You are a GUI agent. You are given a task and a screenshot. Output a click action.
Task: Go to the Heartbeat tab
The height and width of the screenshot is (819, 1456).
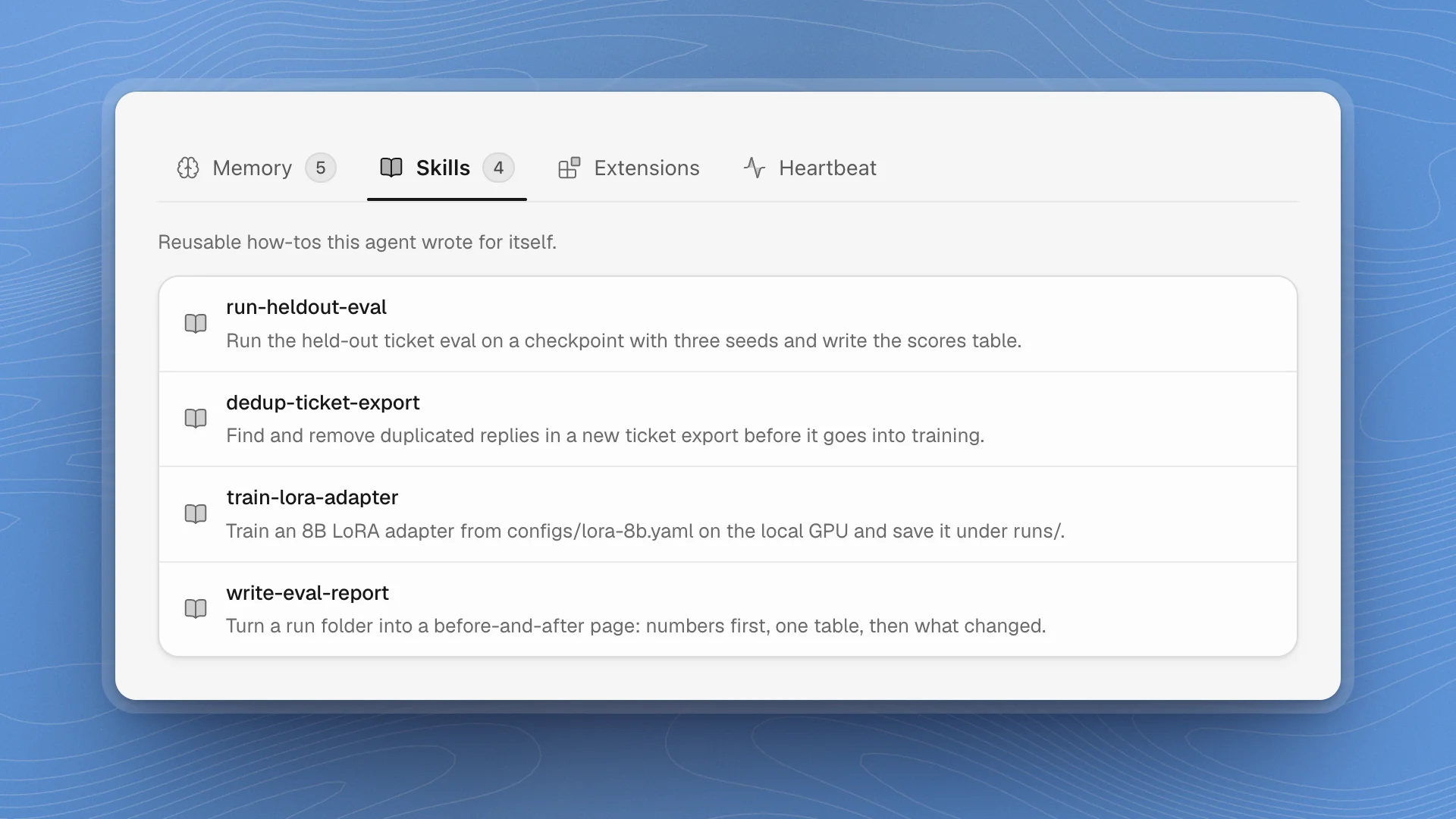(810, 168)
